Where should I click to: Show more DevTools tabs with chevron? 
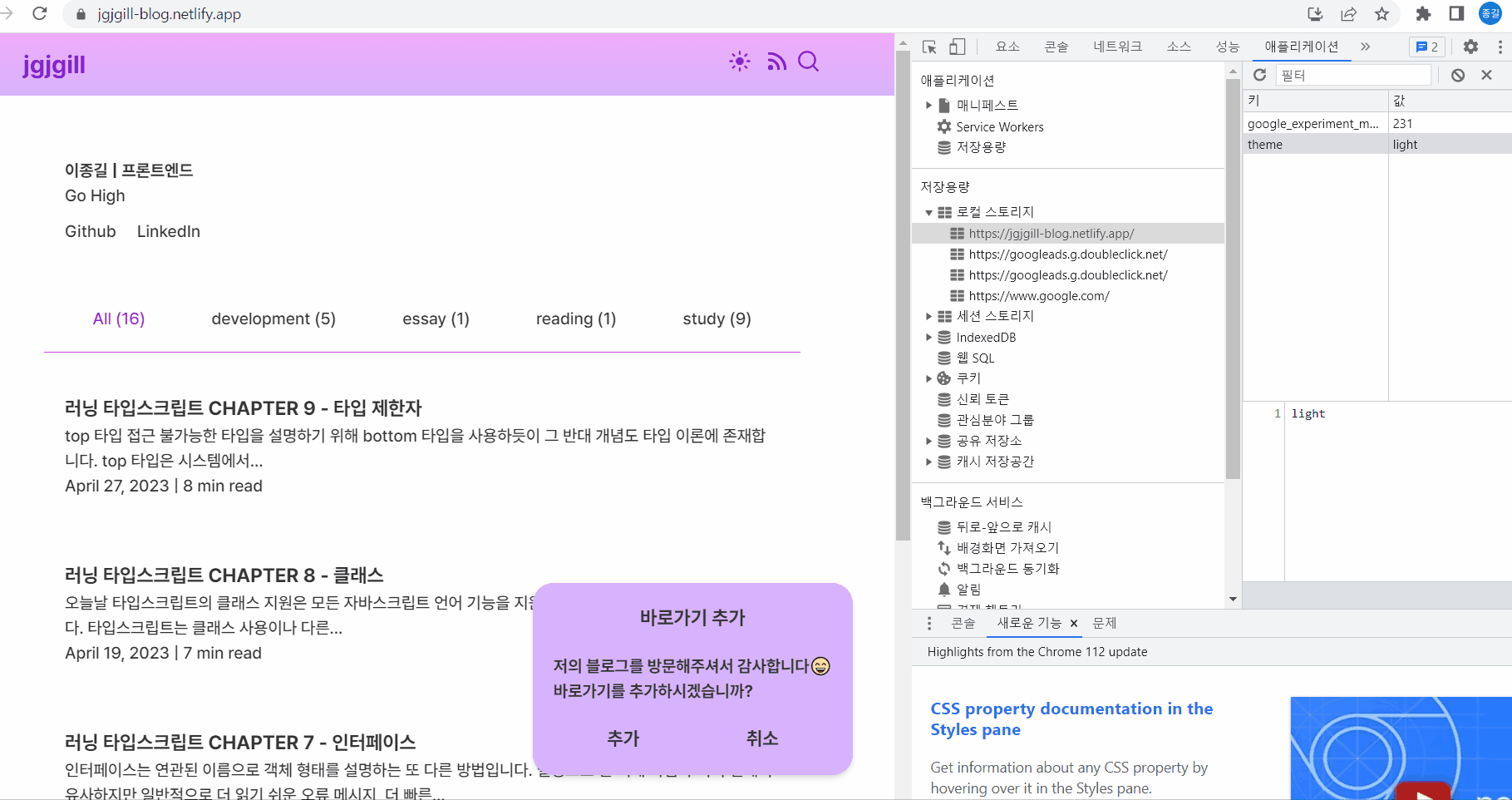[1365, 47]
